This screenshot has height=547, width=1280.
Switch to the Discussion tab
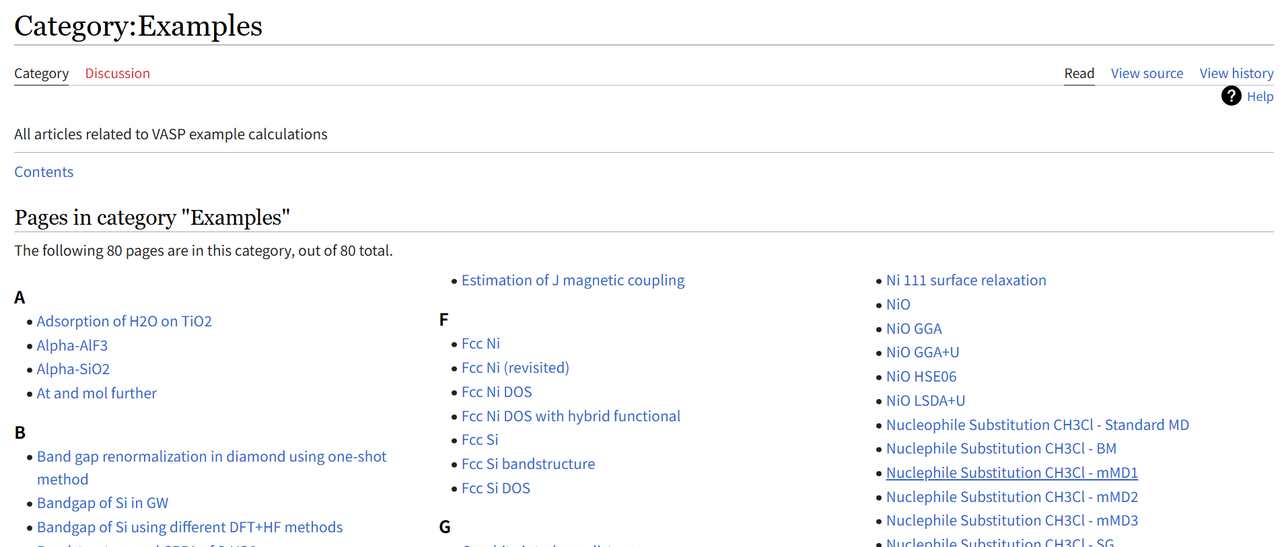pyautogui.click(x=117, y=73)
